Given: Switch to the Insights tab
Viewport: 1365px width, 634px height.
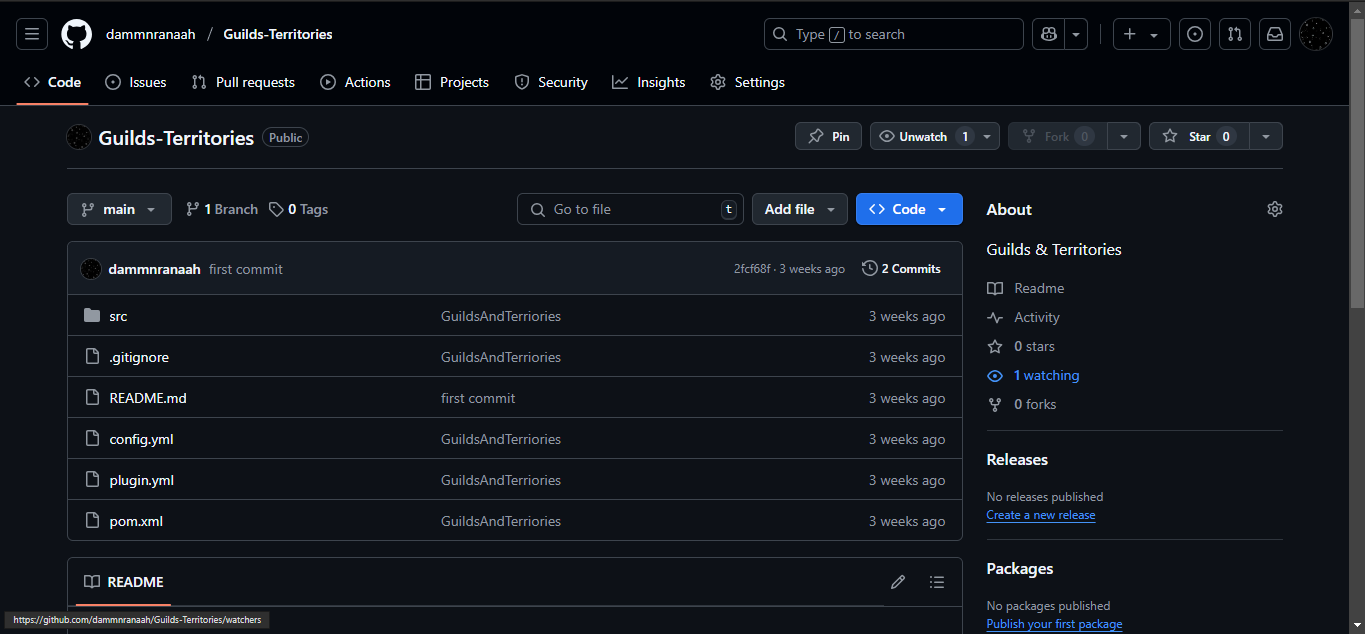Looking at the screenshot, I should coord(649,82).
